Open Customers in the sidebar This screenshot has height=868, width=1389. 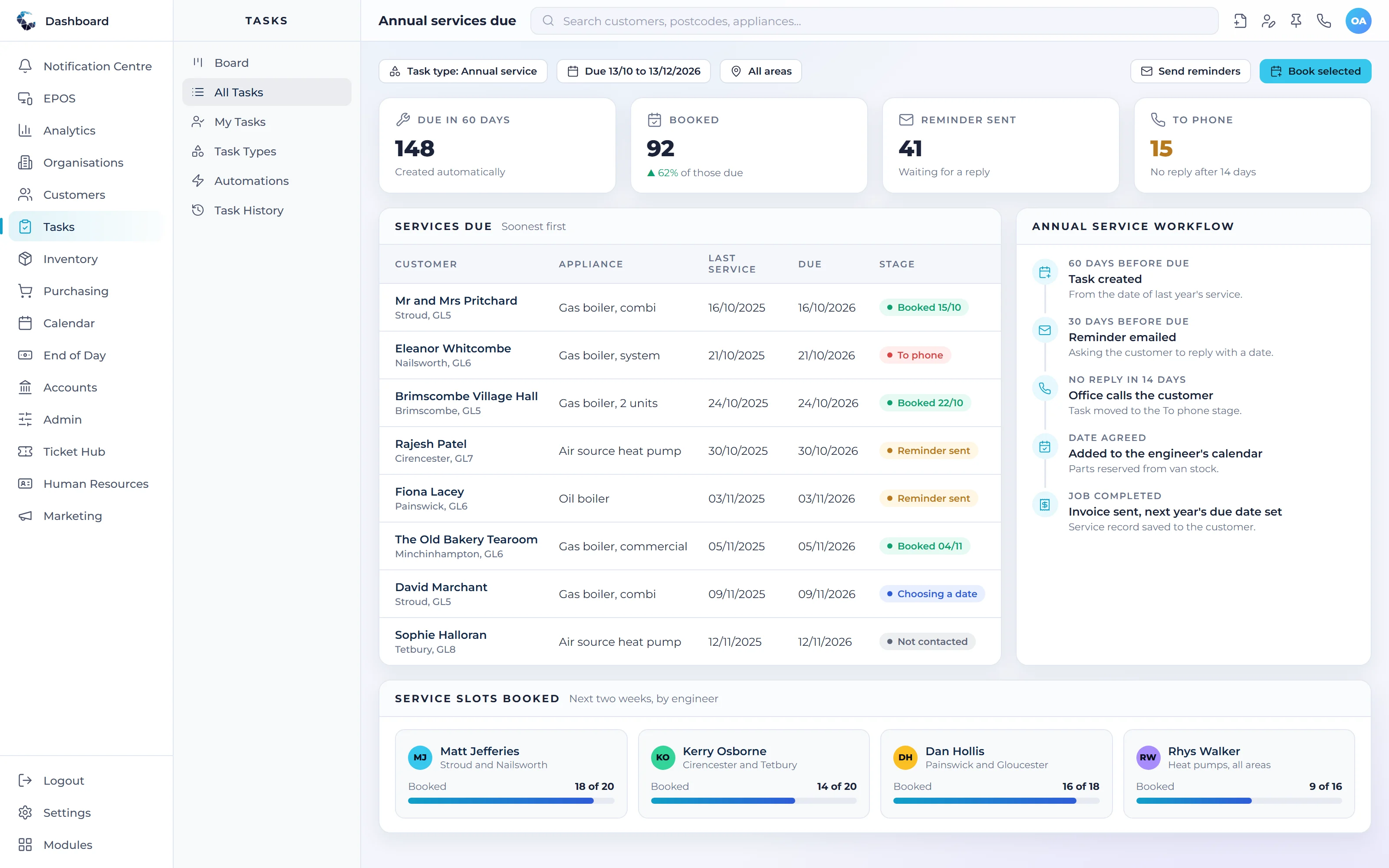[x=86, y=194]
